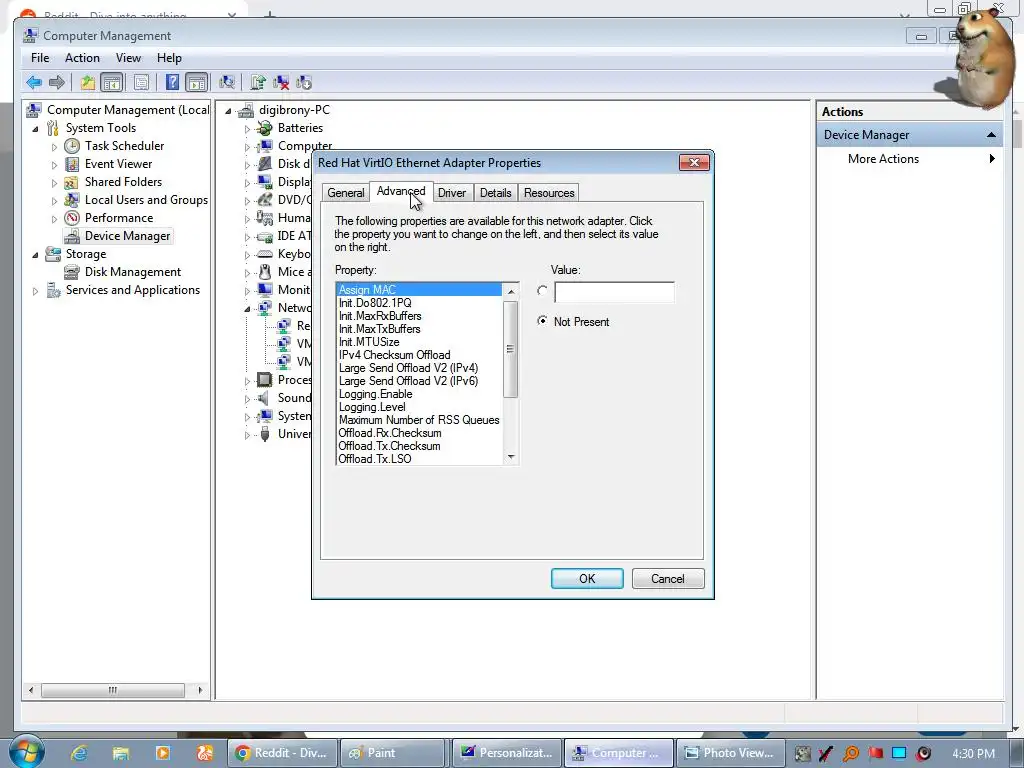This screenshot has width=1024, height=768.
Task: Select Local Users and Groups node
Action: (x=146, y=200)
